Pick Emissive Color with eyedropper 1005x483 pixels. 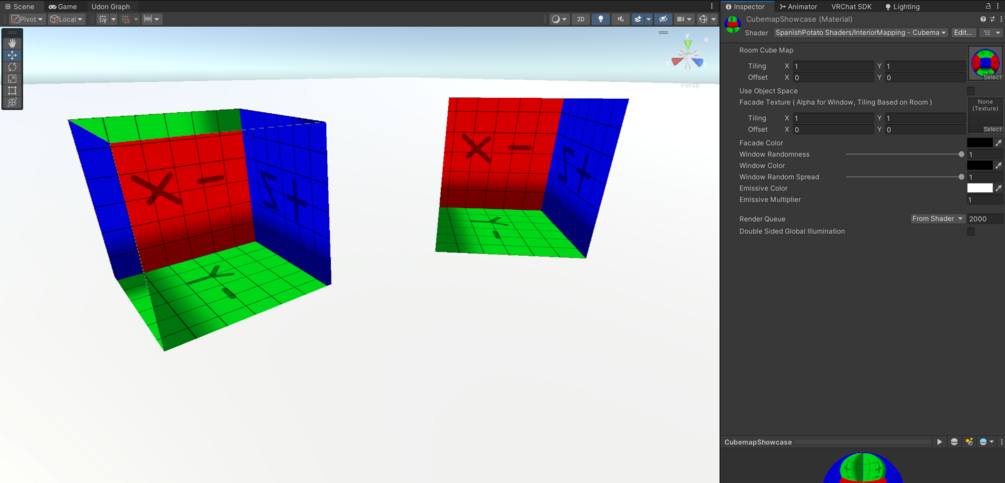[x=999, y=188]
